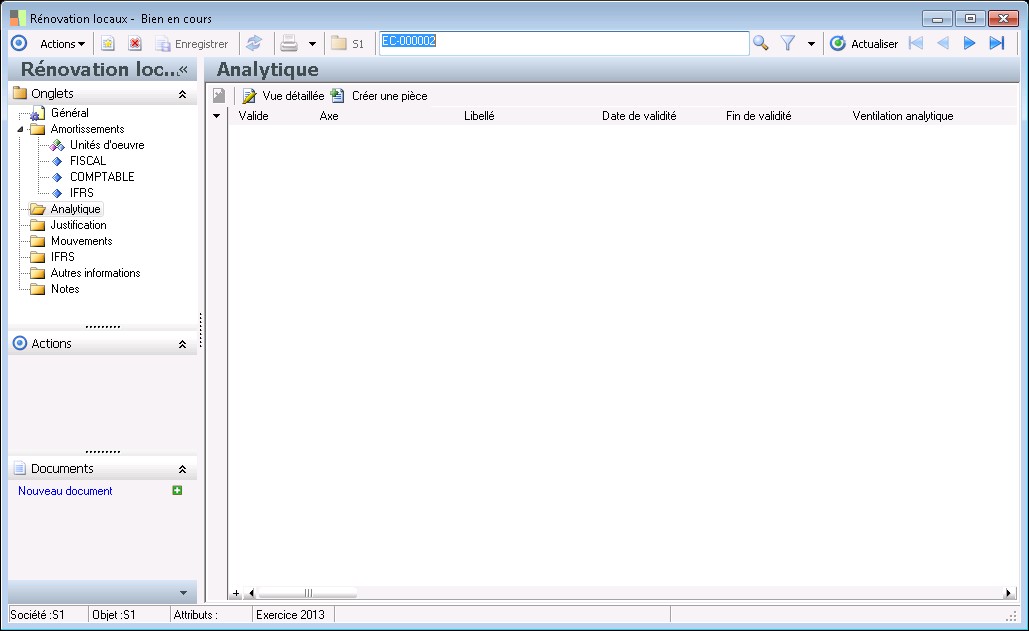Screen dimensions: 1029x631
Task: Select Général in the tree
Action: click(70, 113)
